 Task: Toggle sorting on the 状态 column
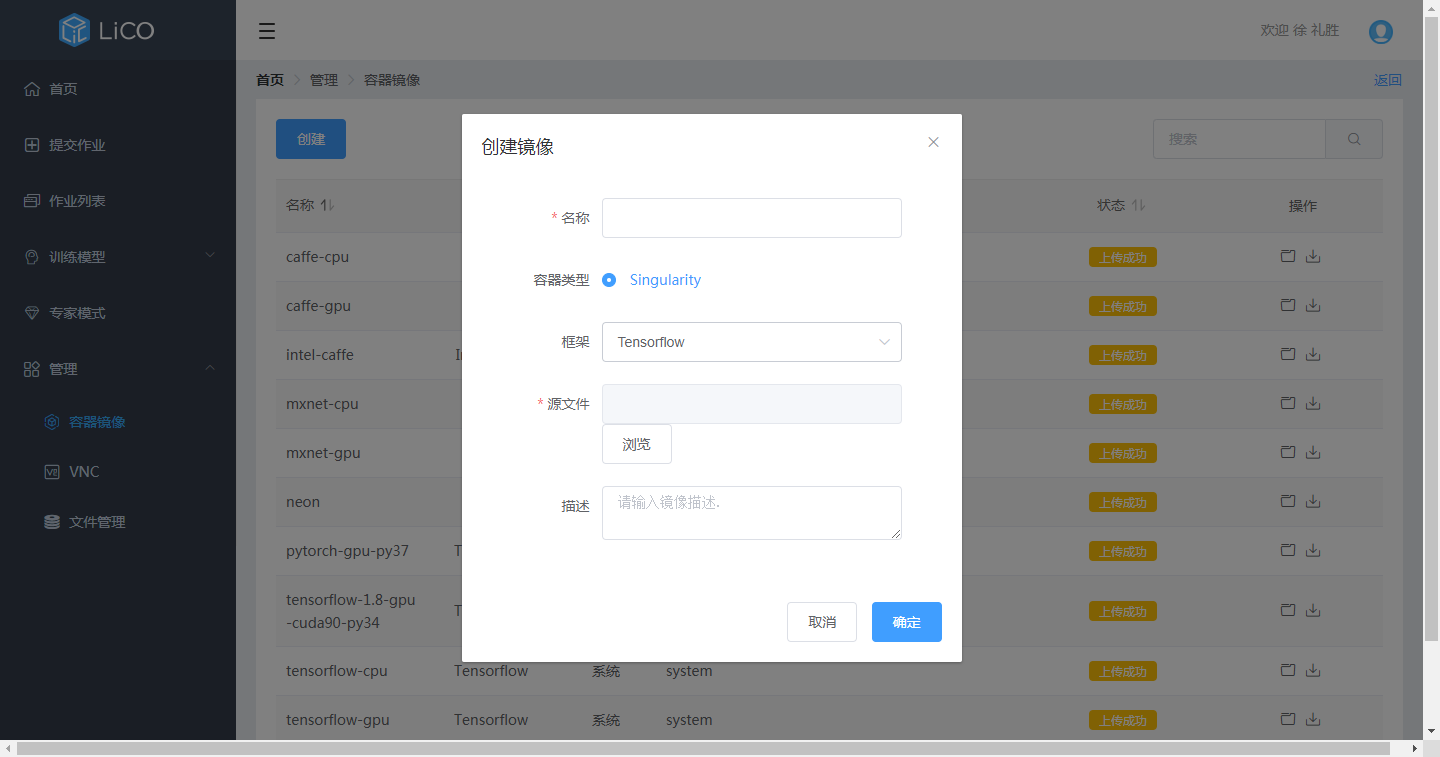(x=1138, y=204)
